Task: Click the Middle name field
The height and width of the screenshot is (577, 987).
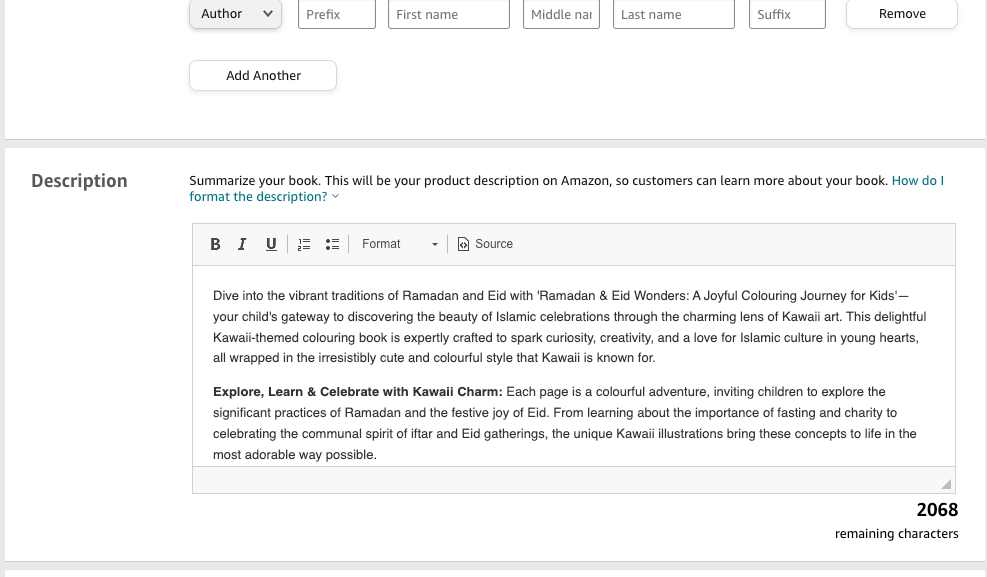Action: (561, 14)
